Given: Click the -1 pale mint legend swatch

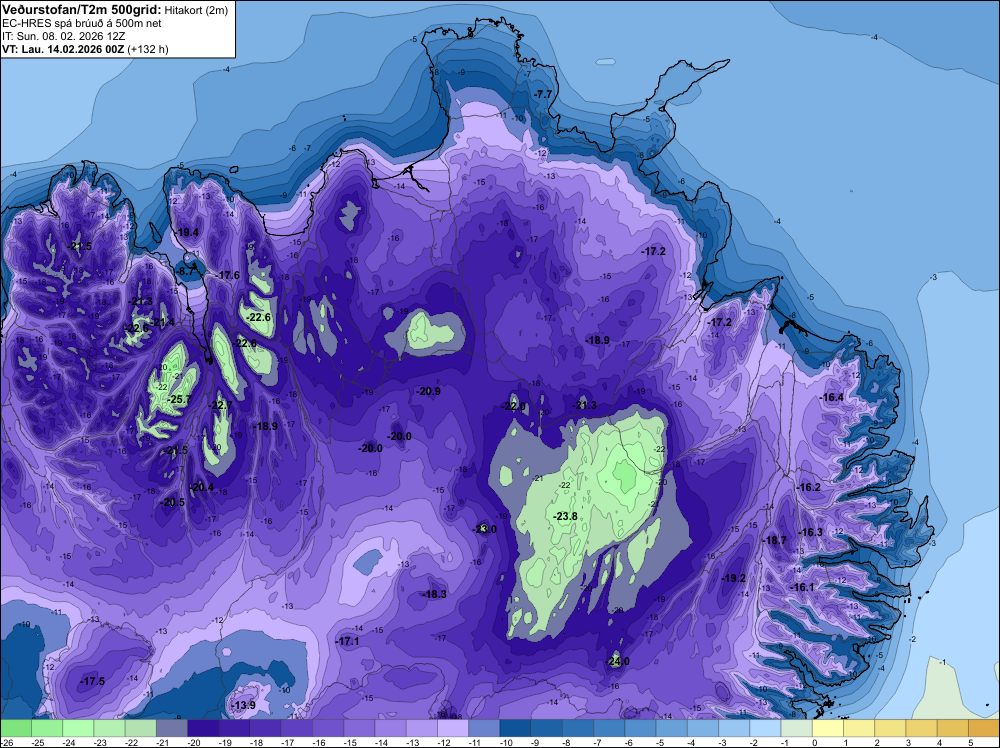Looking at the screenshot, I should (797, 728).
